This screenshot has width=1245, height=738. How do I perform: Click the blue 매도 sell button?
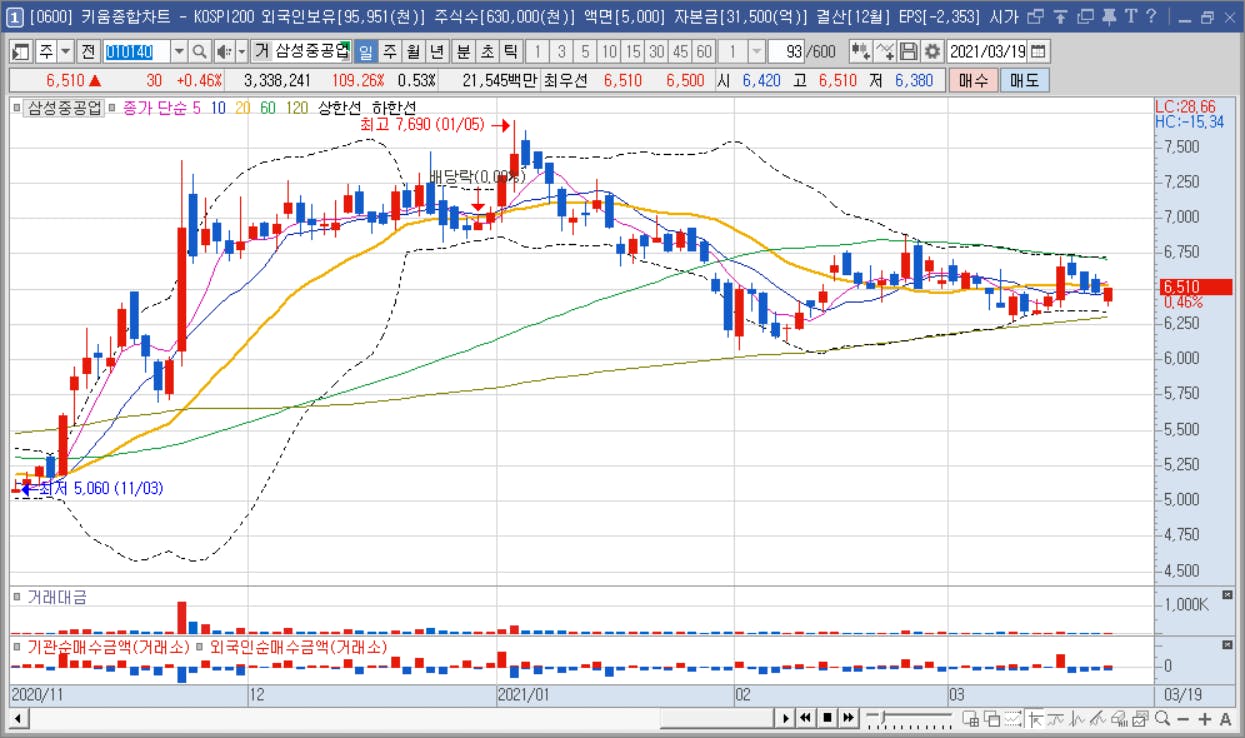(1024, 81)
